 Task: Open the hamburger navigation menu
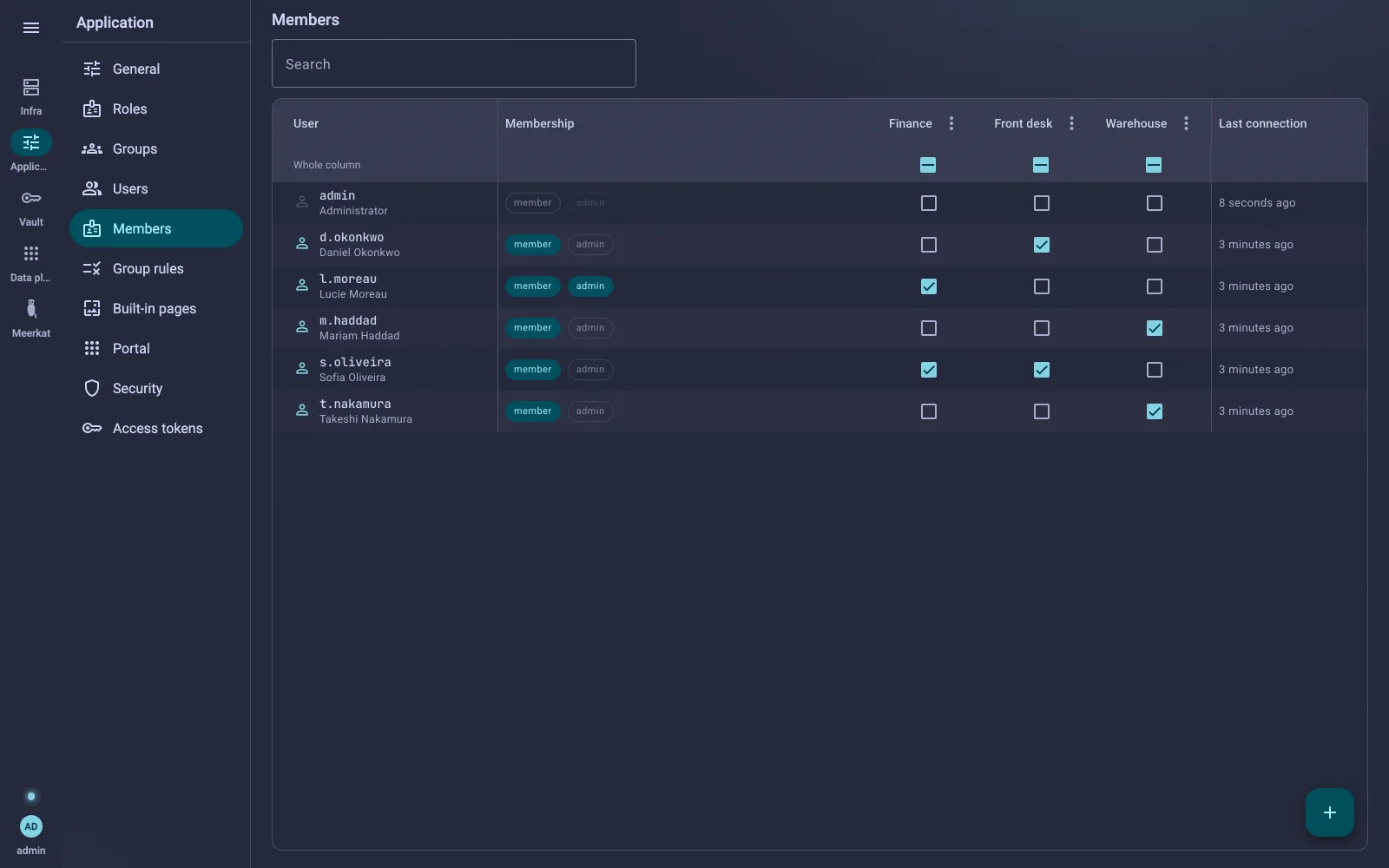point(31,28)
